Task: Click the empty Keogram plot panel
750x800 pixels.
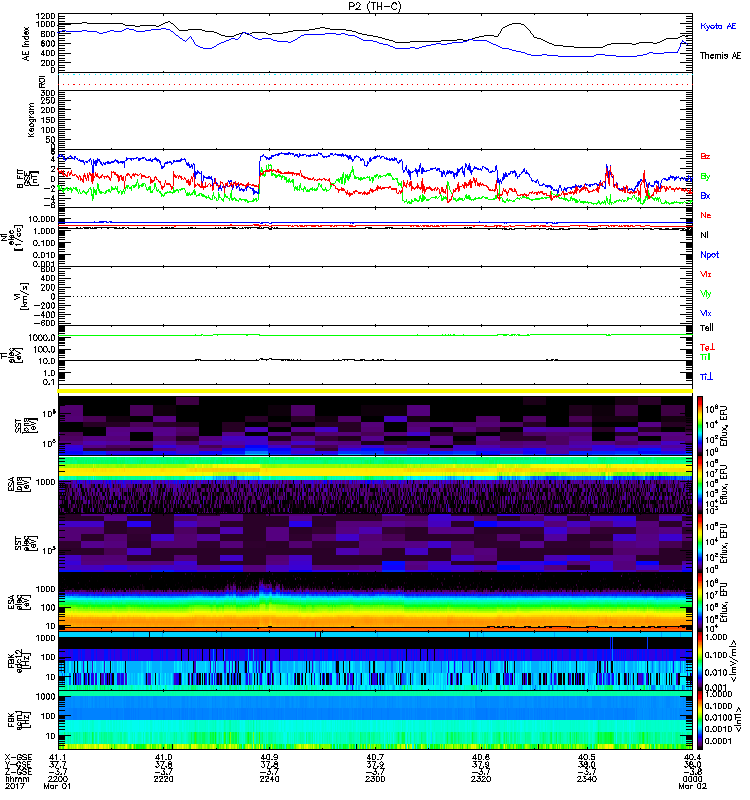Action: click(375, 119)
